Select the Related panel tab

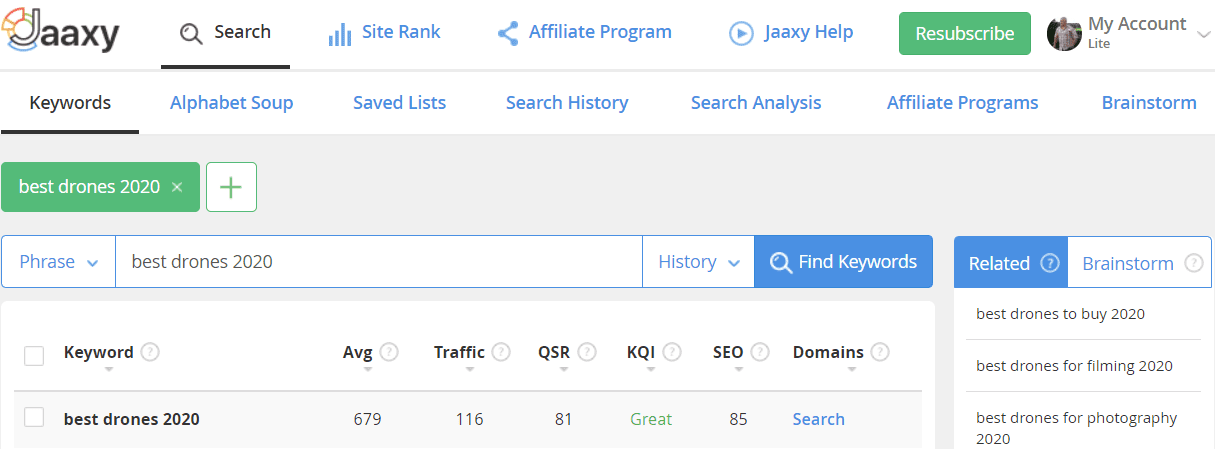pyautogui.click(x=1011, y=263)
